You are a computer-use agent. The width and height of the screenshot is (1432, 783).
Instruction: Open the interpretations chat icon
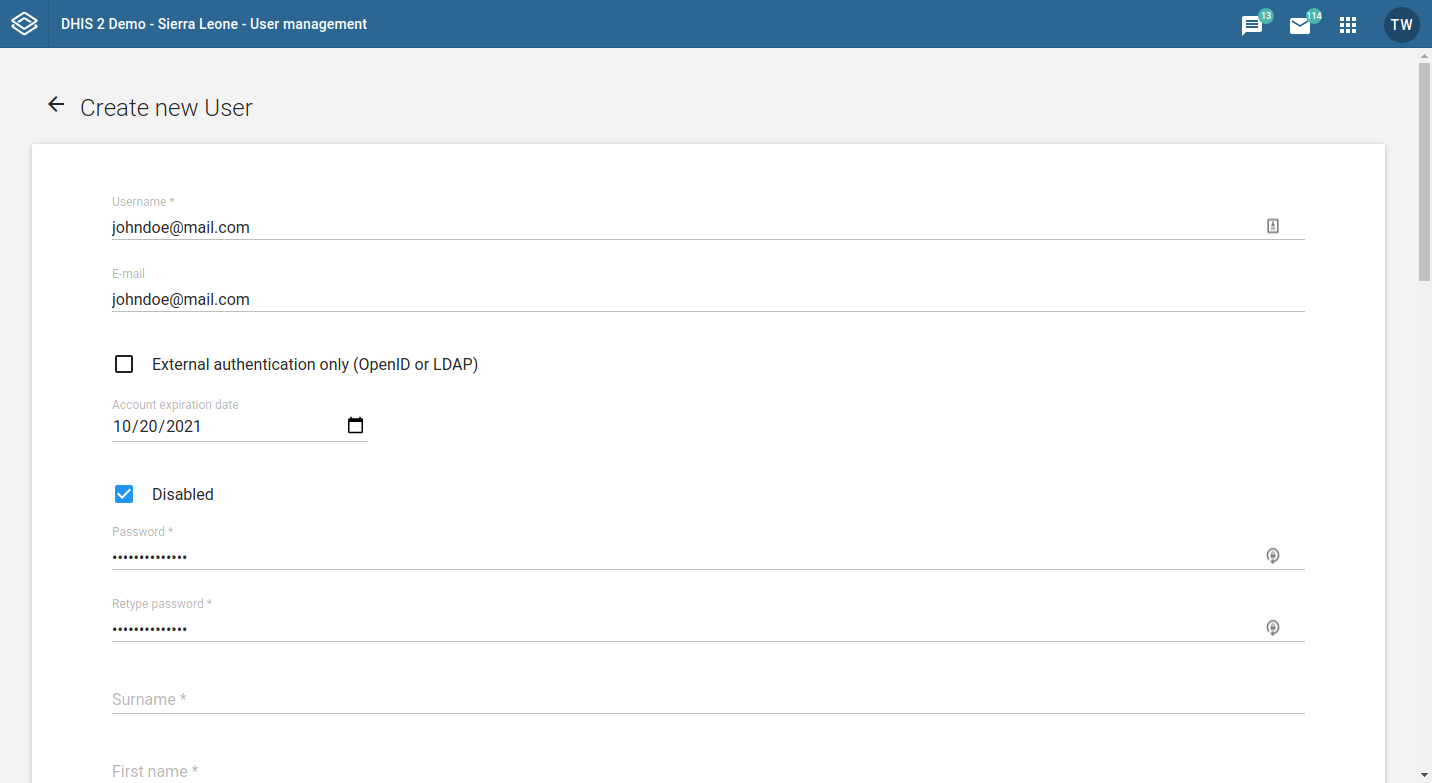(x=1252, y=26)
